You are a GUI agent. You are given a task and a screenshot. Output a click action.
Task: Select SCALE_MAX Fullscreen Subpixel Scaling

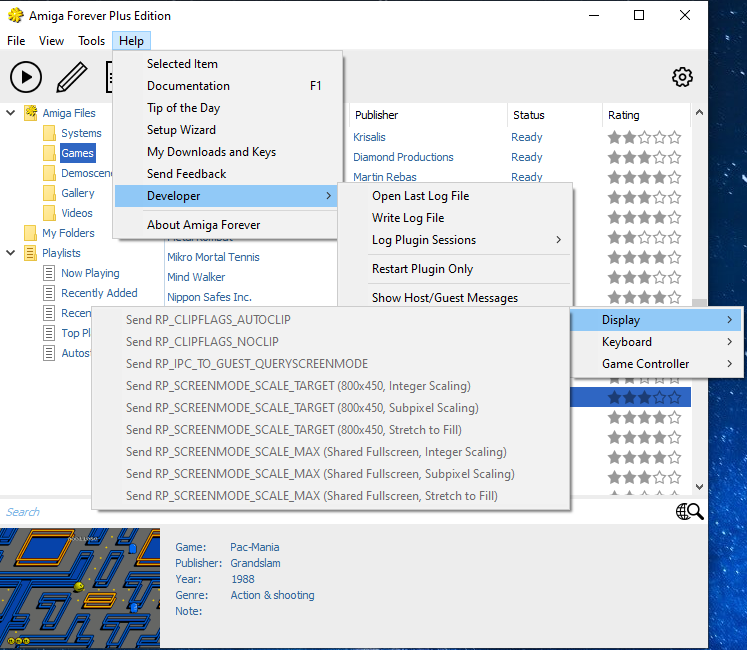pos(331,474)
